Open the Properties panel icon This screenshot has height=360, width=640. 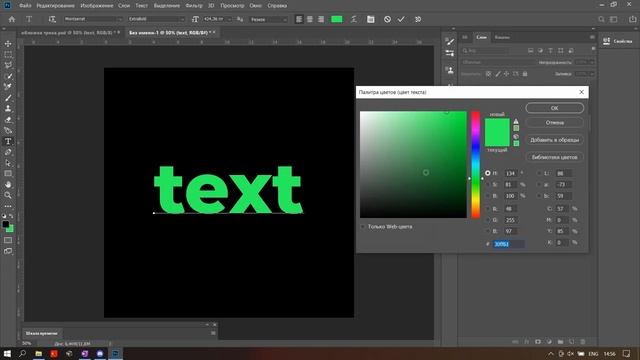click(x=607, y=41)
